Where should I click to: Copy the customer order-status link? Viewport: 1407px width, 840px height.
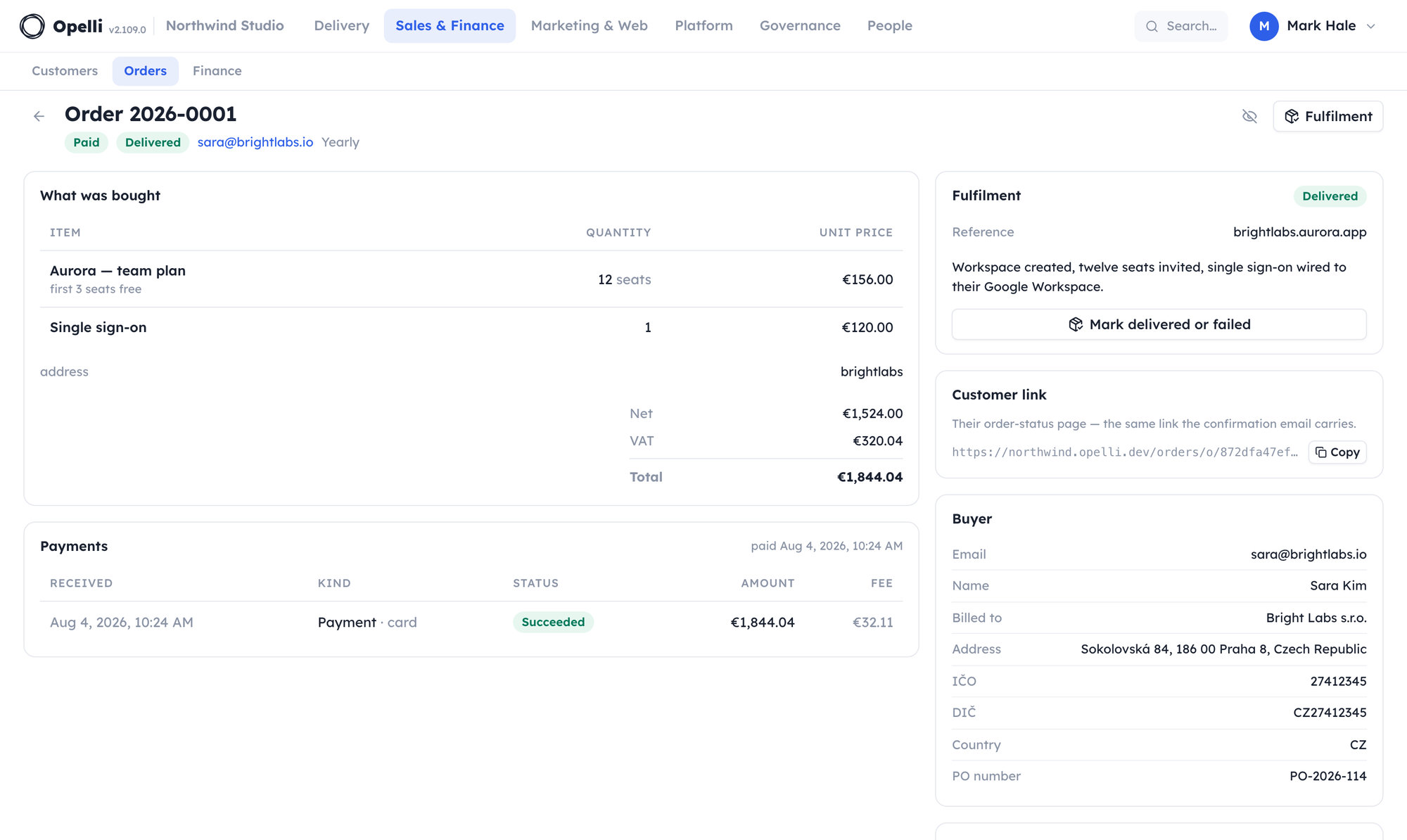[x=1337, y=452]
